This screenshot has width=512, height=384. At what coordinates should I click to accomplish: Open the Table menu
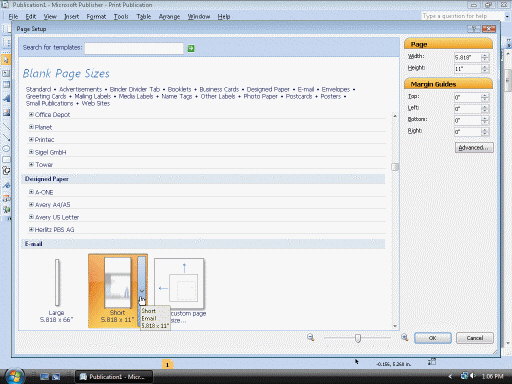[144, 16]
